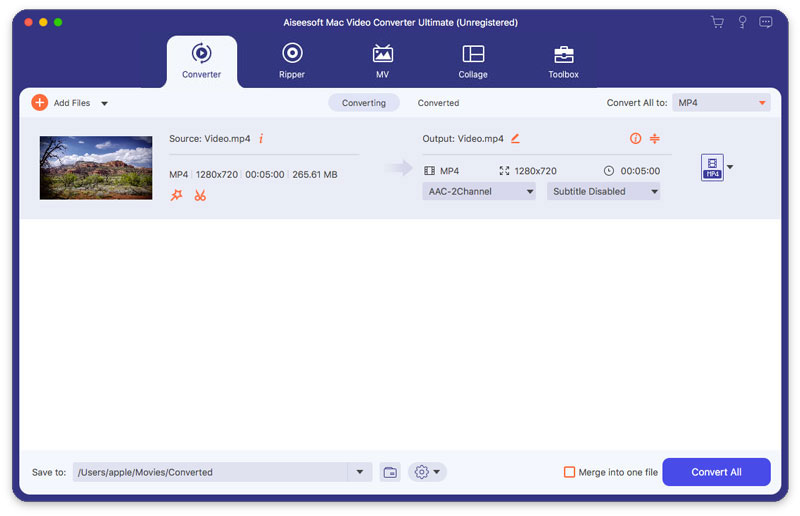View source info for Video.mp4
This screenshot has width=800, height=516.
[261, 138]
